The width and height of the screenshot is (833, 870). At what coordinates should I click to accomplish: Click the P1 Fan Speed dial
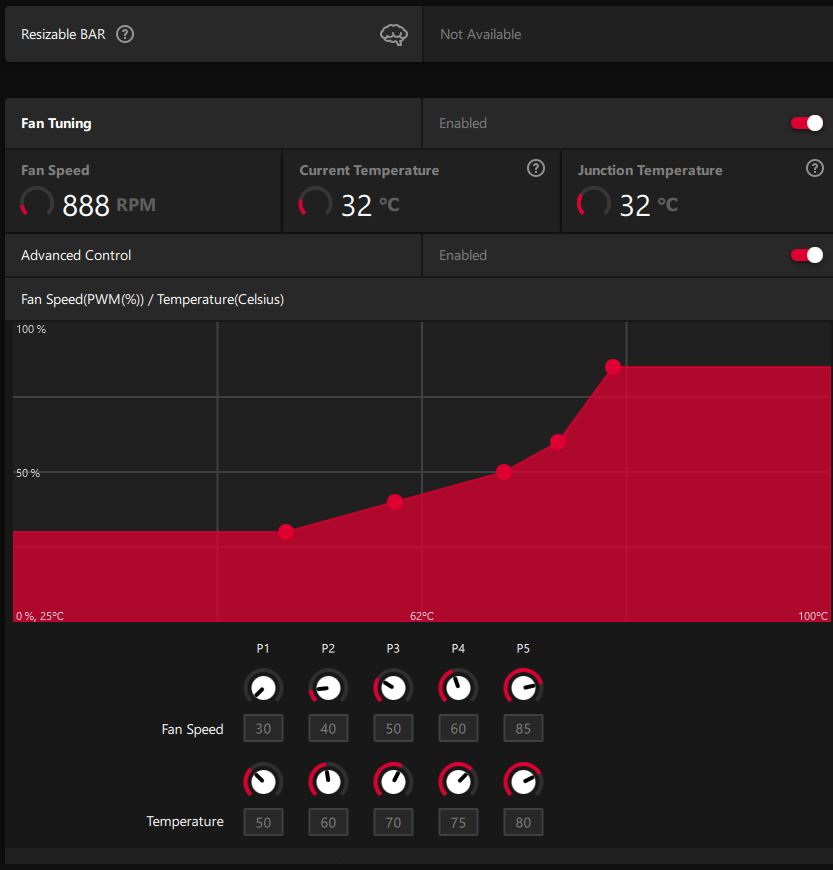pyautogui.click(x=263, y=688)
